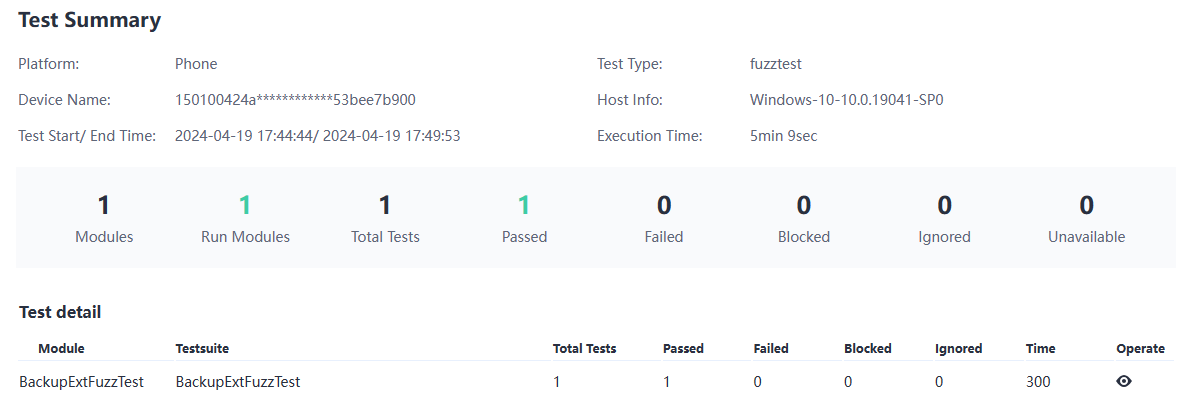Select the Test Summary heading

[x=89, y=20]
